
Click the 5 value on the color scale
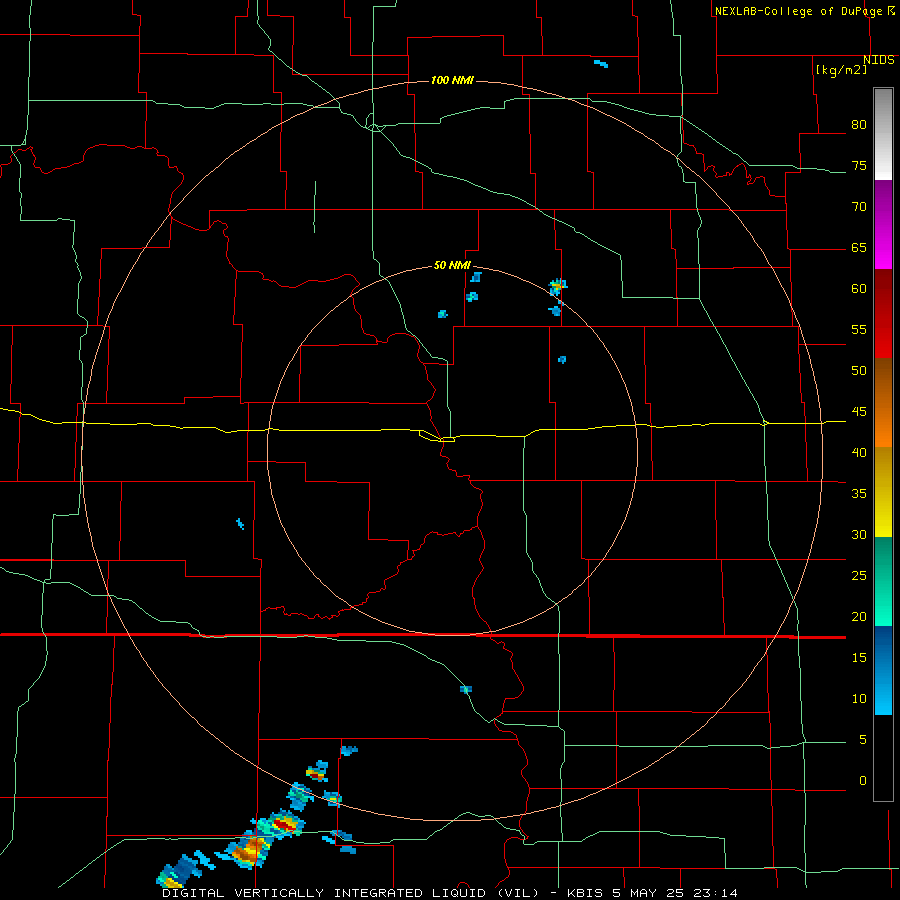click(863, 739)
